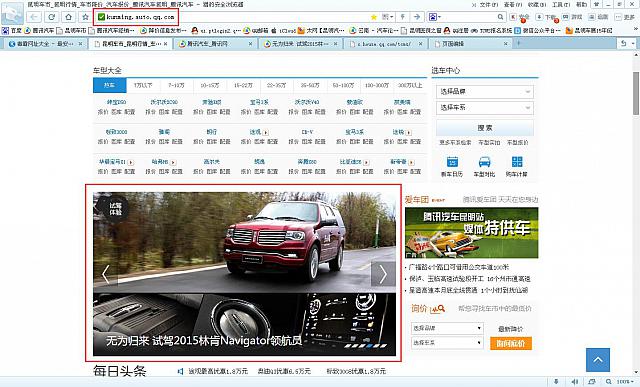The height and width of the screenshot is (387, 640).
Task: Click the search engine selector dropdown arrow
Action: pos(439,17)
